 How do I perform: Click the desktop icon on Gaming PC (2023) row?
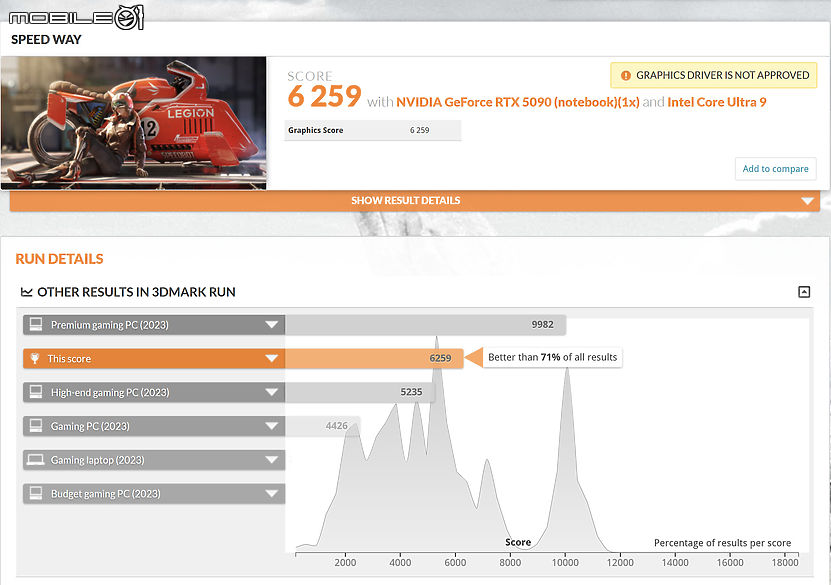pyautogui.click(x=36, y=426)
